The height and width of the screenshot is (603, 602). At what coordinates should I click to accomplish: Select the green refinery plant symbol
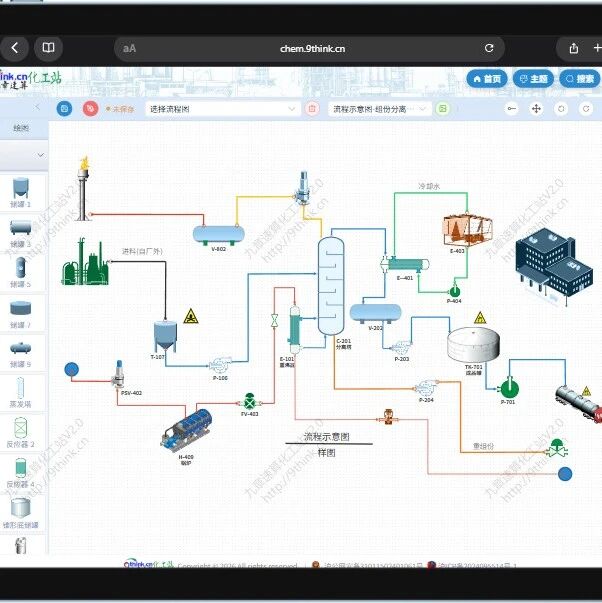85,262
